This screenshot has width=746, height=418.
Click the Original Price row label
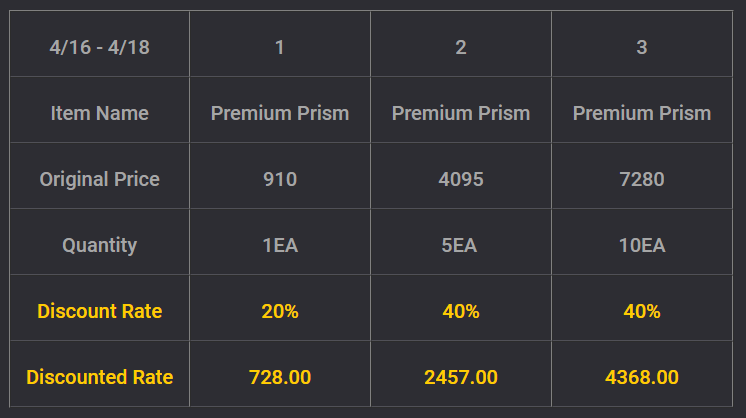point(99,179)
